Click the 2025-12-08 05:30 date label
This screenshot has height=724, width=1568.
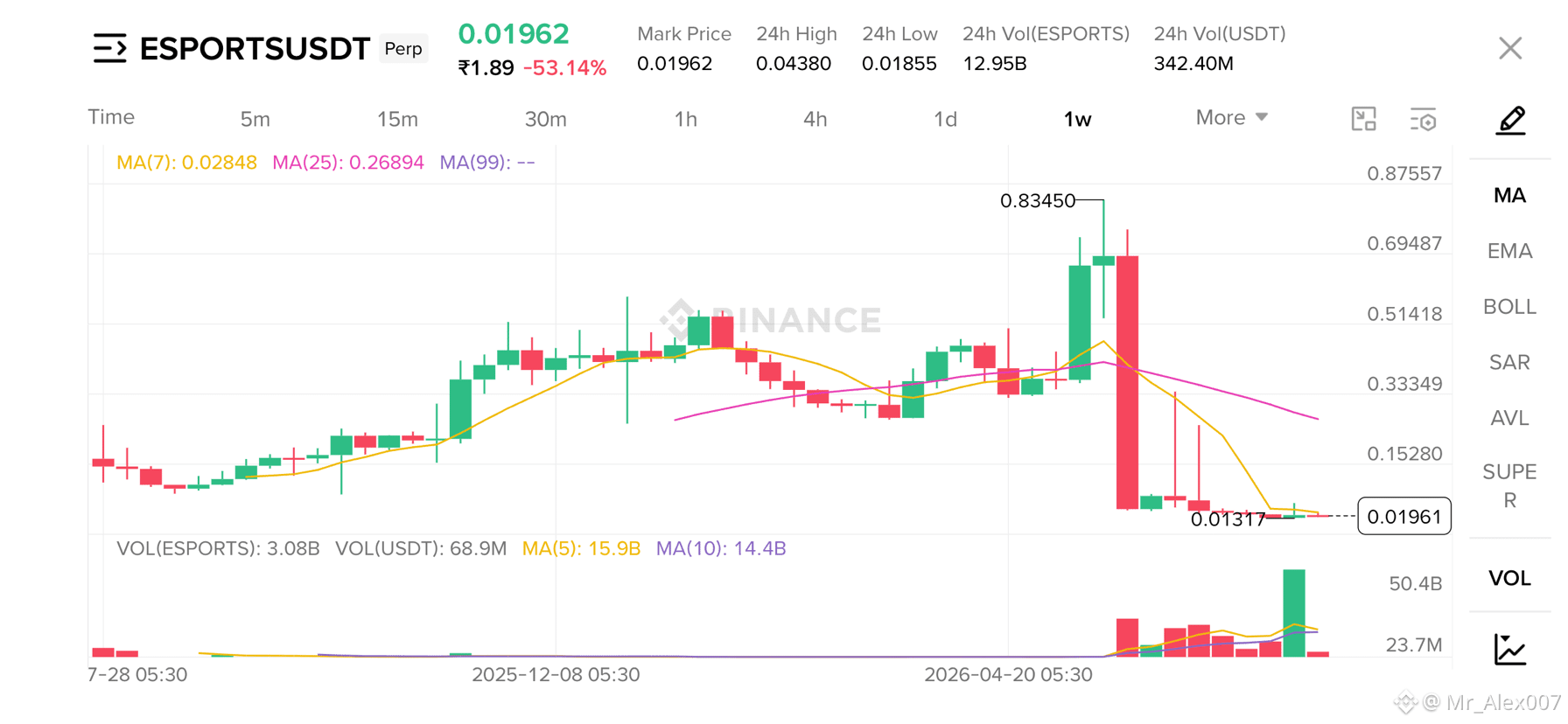tap(556, 675)
